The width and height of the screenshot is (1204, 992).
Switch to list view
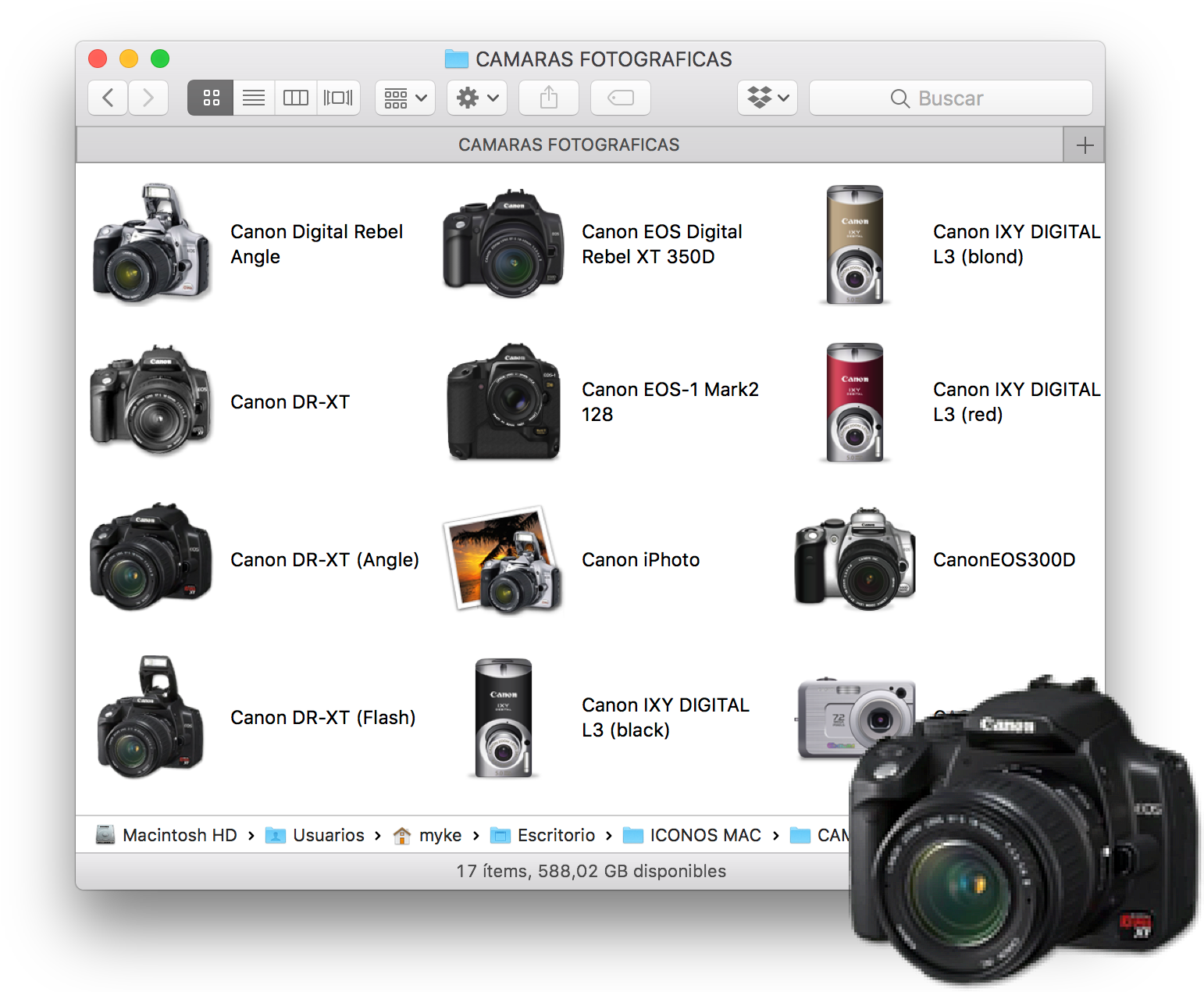click(x=254, y=98)
